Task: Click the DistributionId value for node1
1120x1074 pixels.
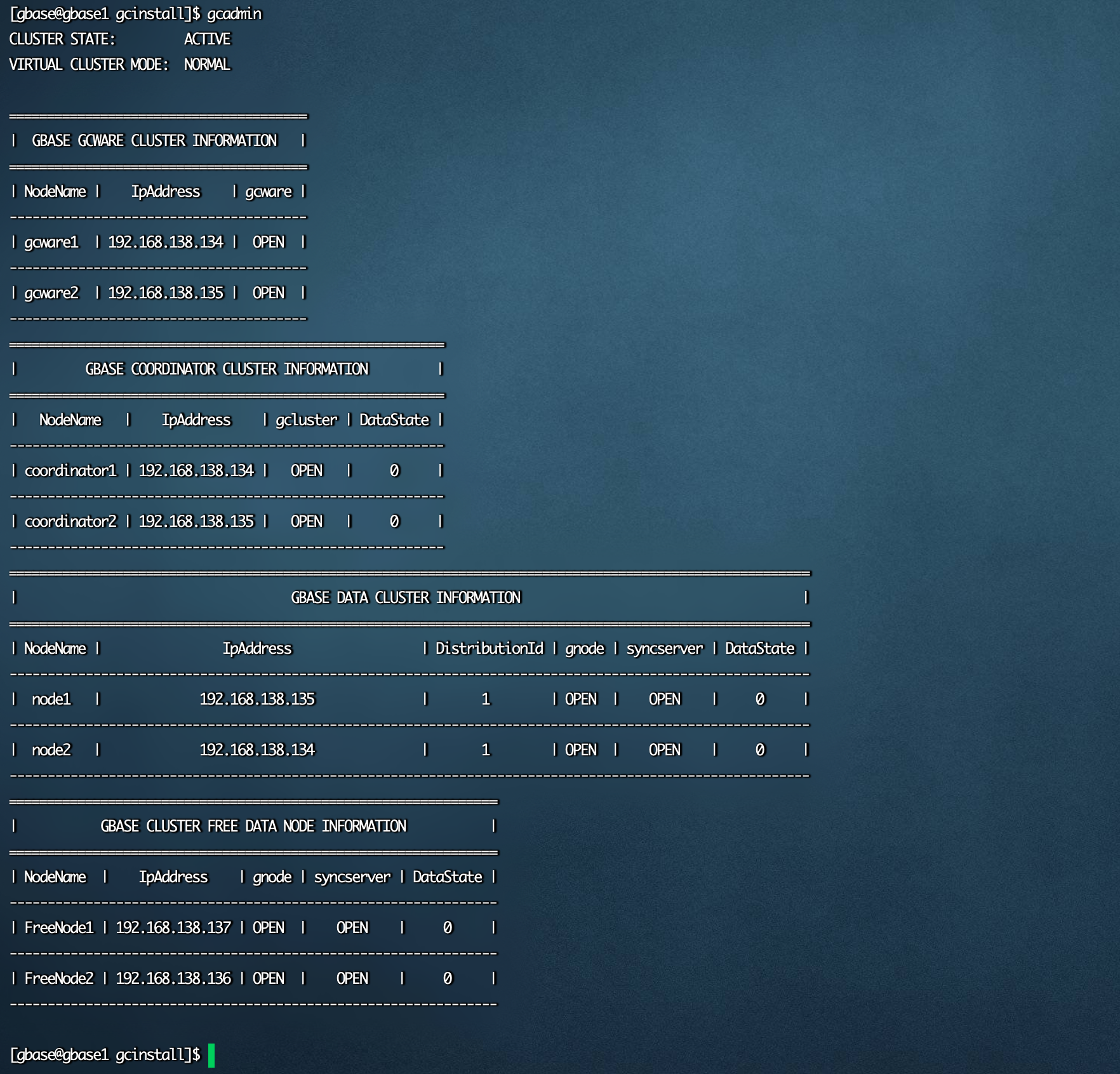Action: (x=486, y=699)
